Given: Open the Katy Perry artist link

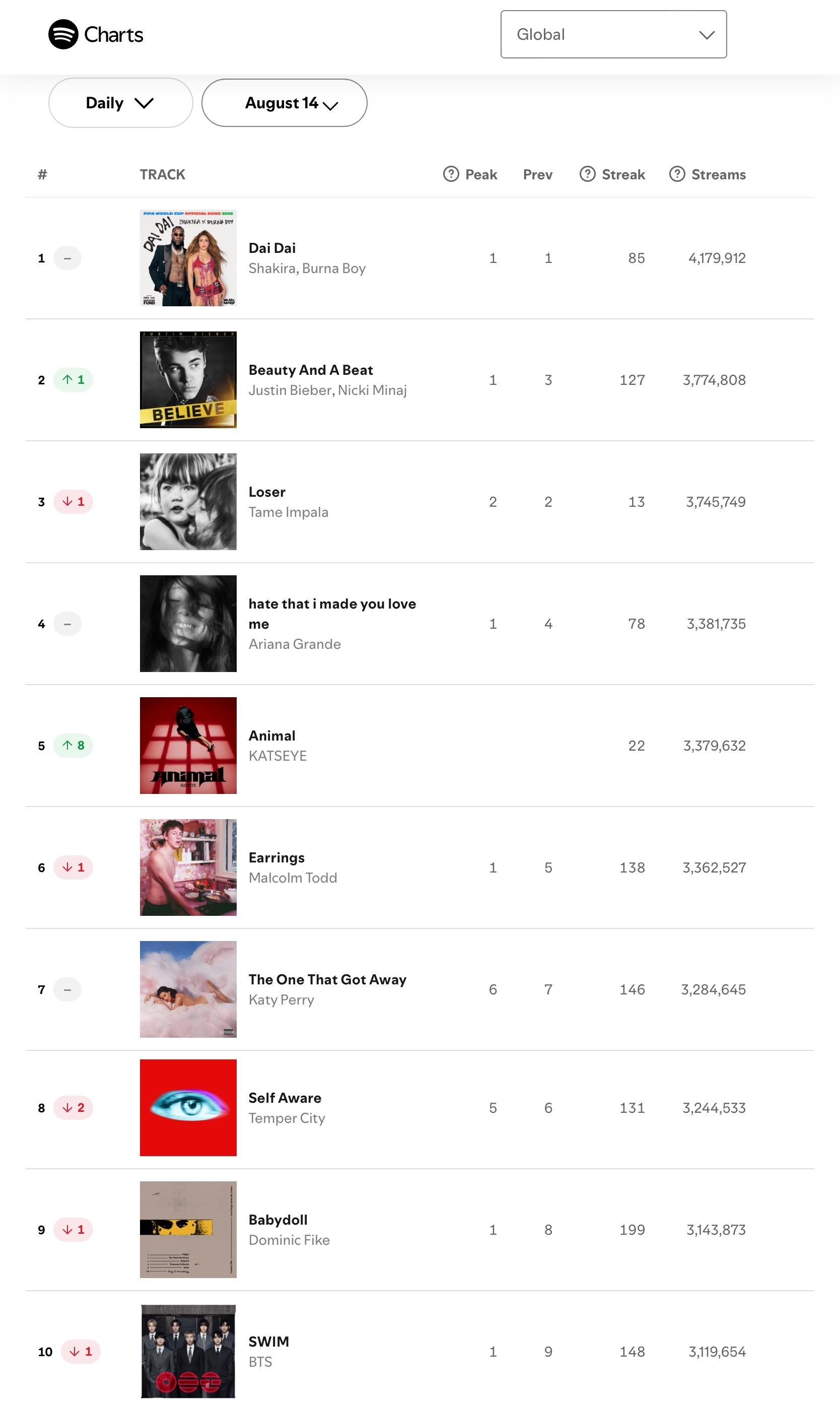Looking at the screenshot, I should 282,999.
